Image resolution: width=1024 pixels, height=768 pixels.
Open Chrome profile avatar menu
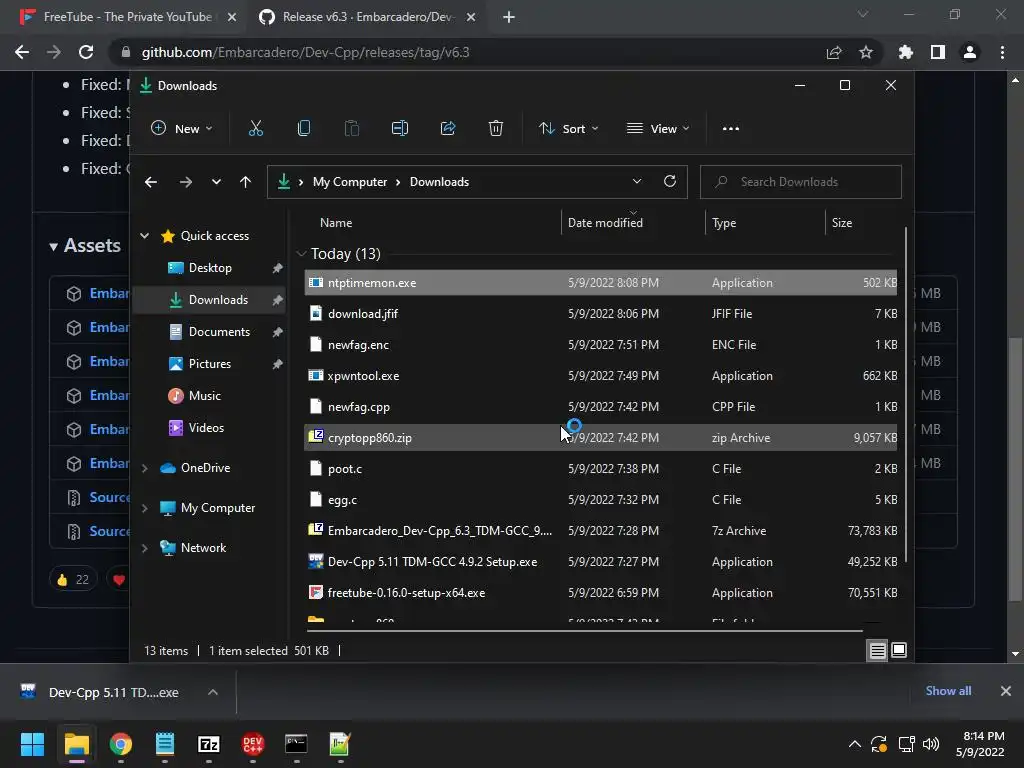click(x=970, y=52)
